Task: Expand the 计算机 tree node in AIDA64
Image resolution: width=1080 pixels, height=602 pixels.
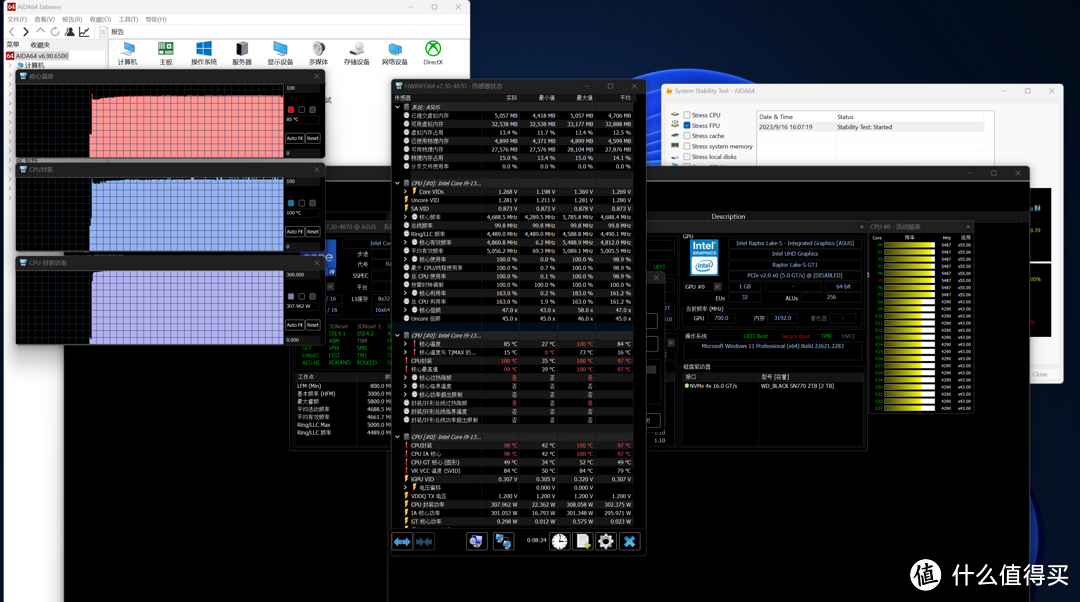Action: 10,65
